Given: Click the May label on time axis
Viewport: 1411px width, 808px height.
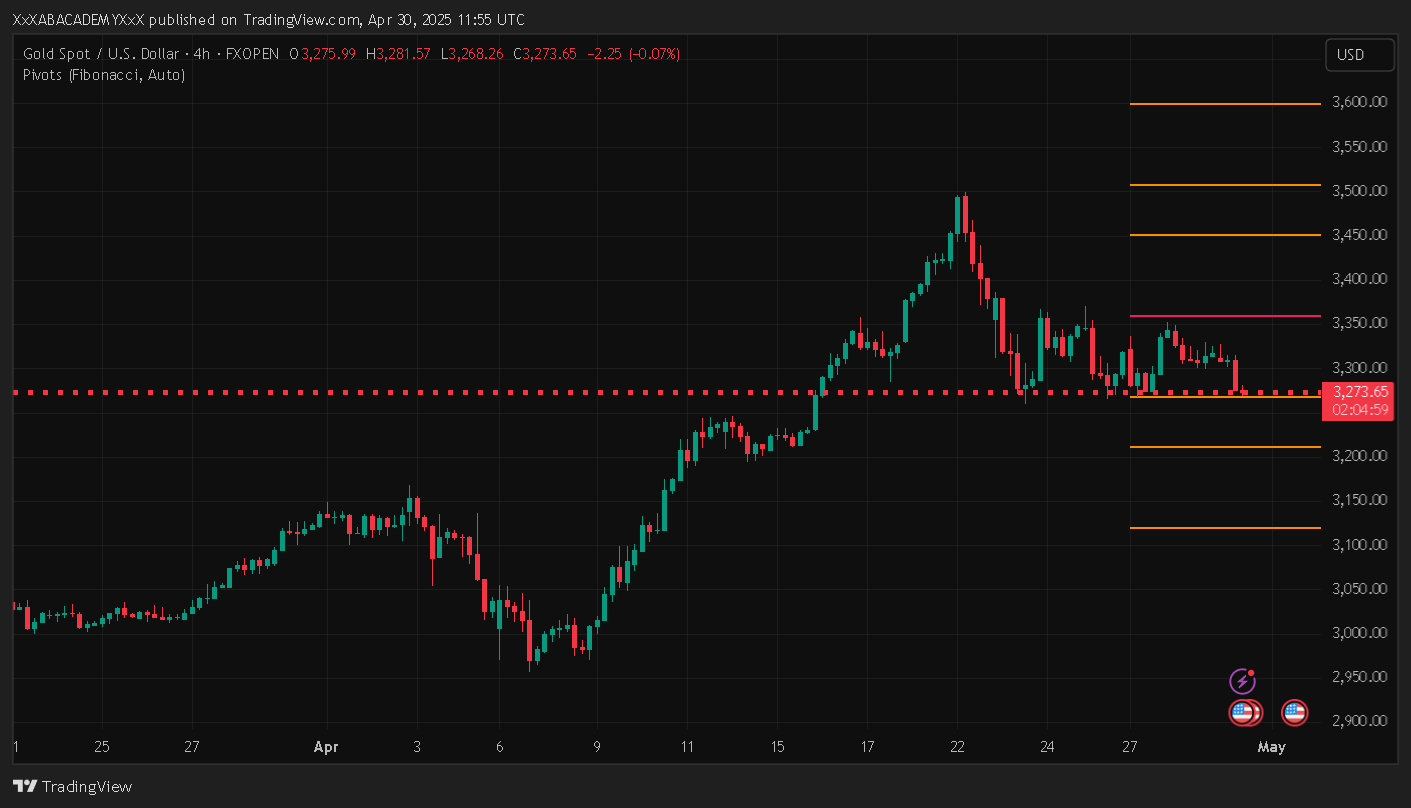Looking at the screenshot, I should point(1271,747).
